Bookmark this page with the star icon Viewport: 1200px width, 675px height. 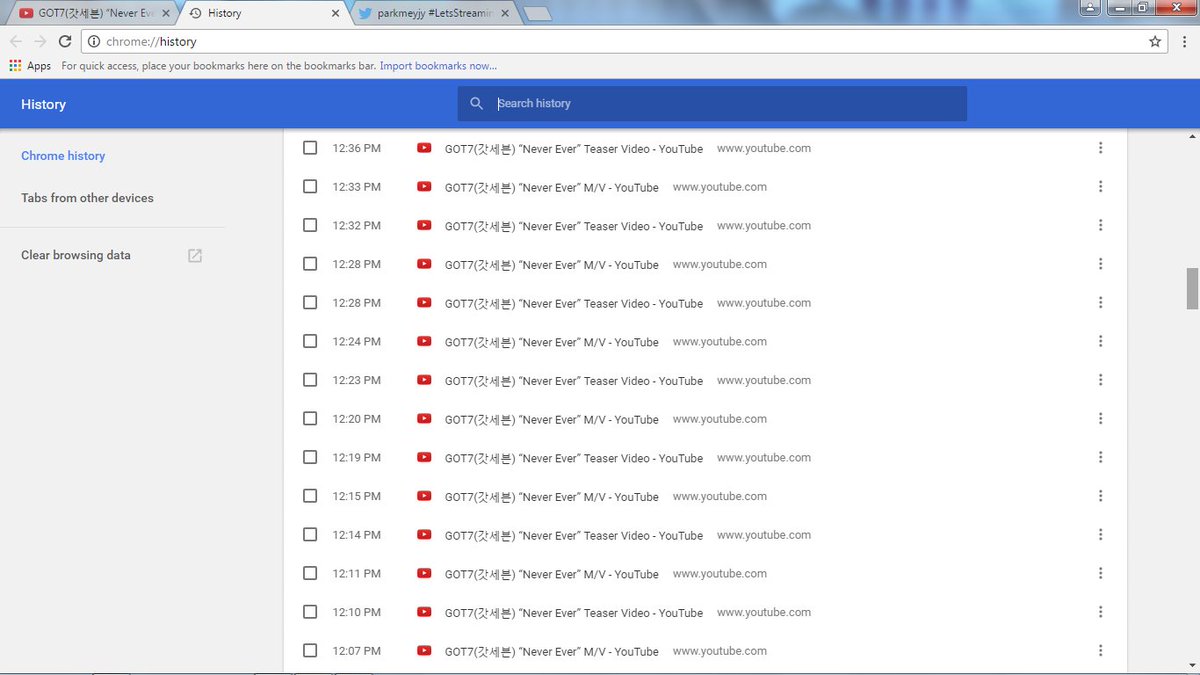(x=1155, y=41)
